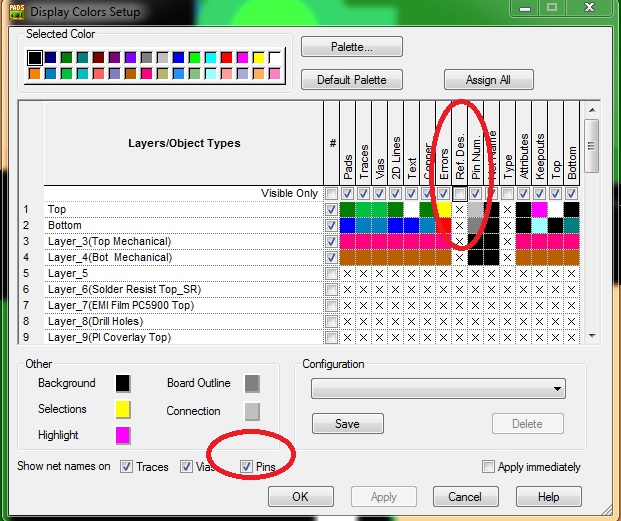Toggle net names on Traces checkbox

click(x=126, y=466)
